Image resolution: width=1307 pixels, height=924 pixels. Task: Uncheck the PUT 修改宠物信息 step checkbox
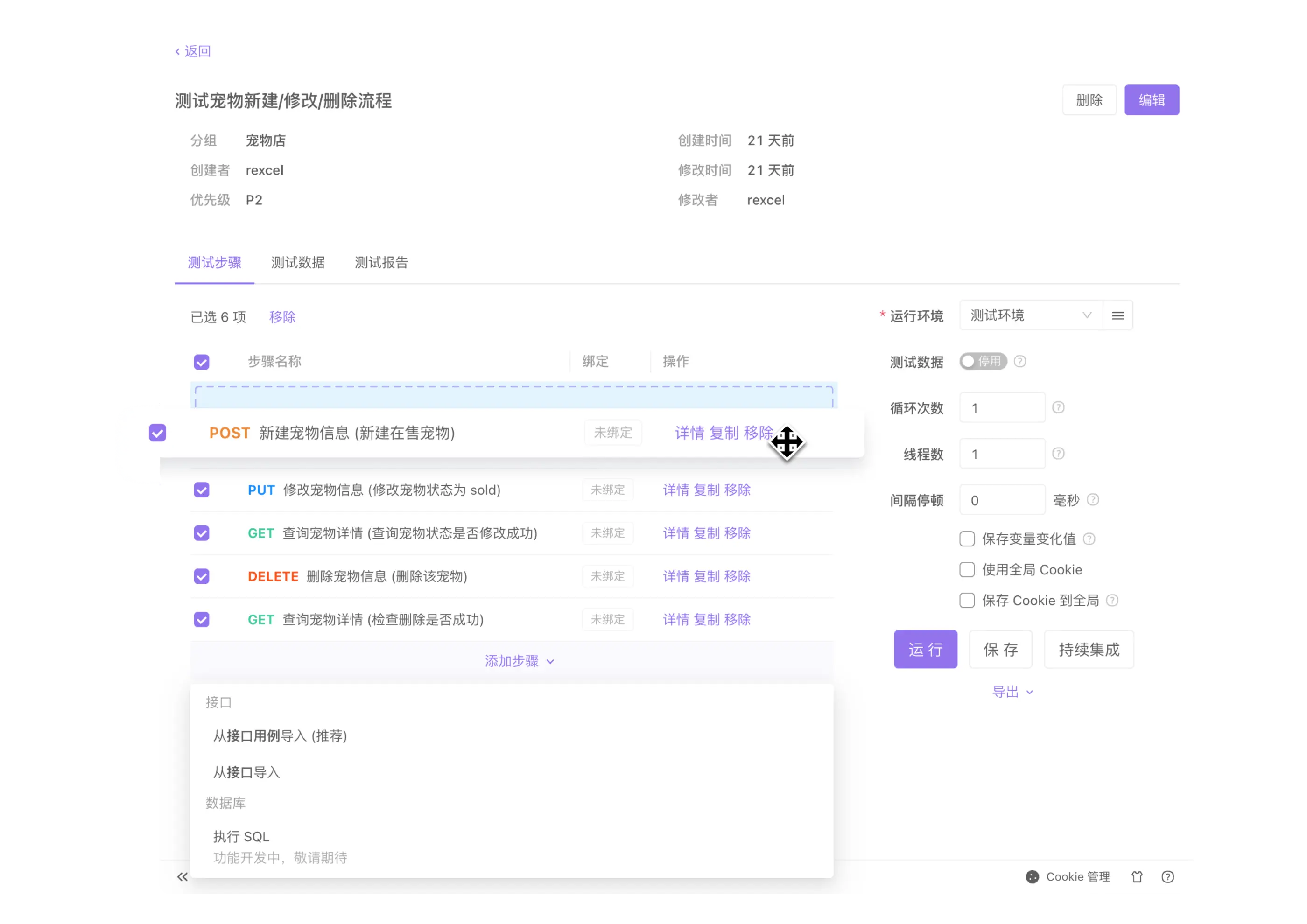click(202, 490)
